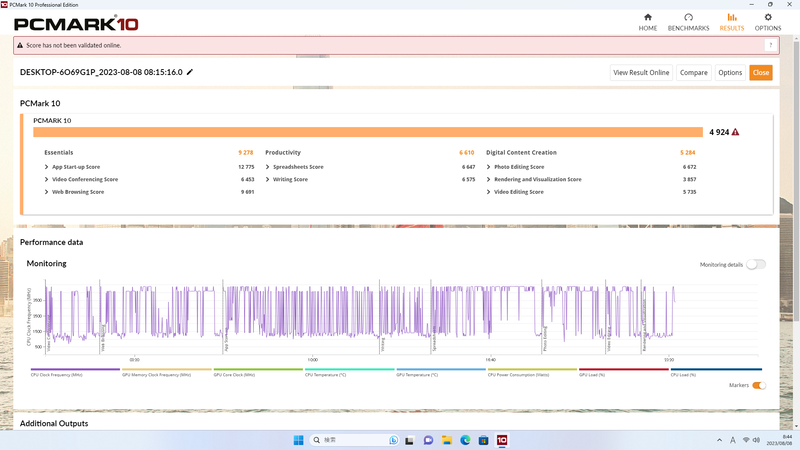
Task: Toggle CPU Temperature legend line
Action: coord(349,369)
